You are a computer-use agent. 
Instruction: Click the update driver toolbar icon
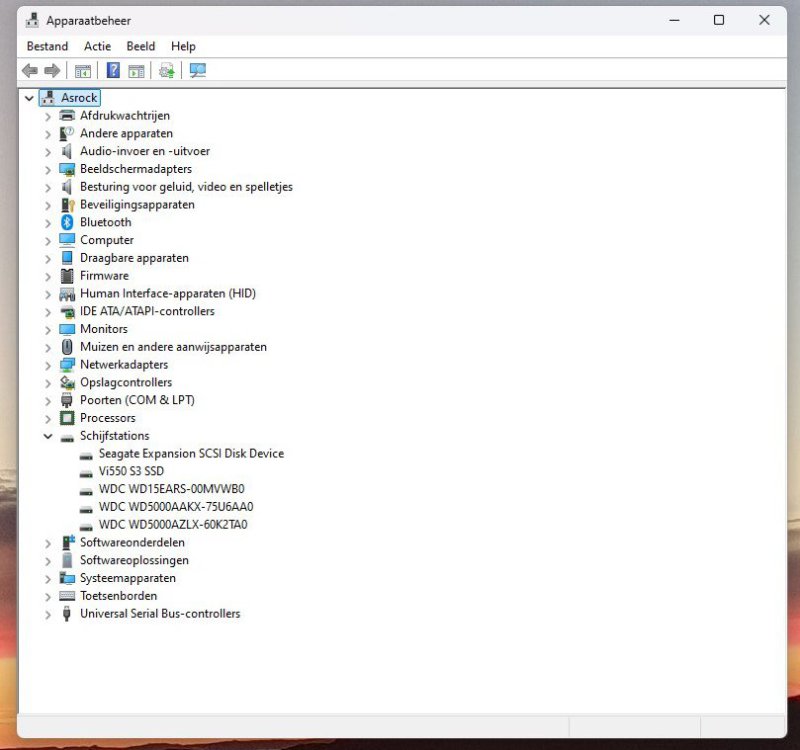tap(167, 70)
